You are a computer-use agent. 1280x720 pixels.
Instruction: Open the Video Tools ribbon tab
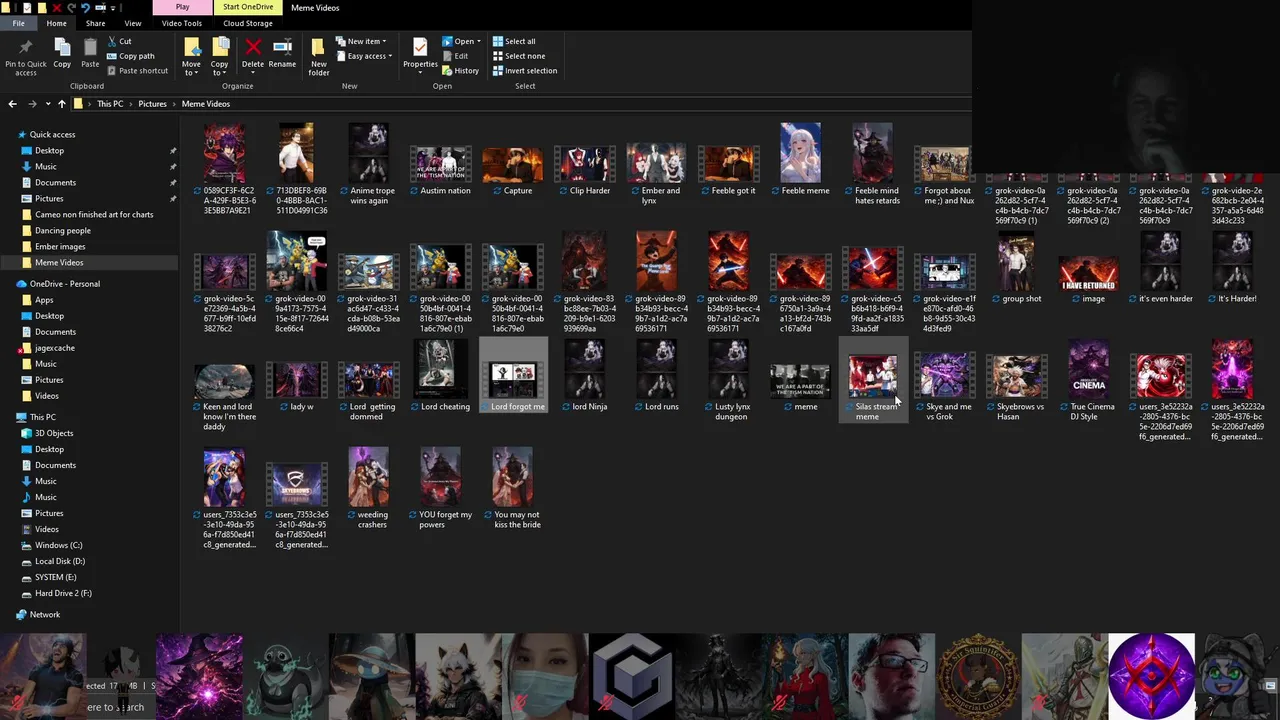181,23
